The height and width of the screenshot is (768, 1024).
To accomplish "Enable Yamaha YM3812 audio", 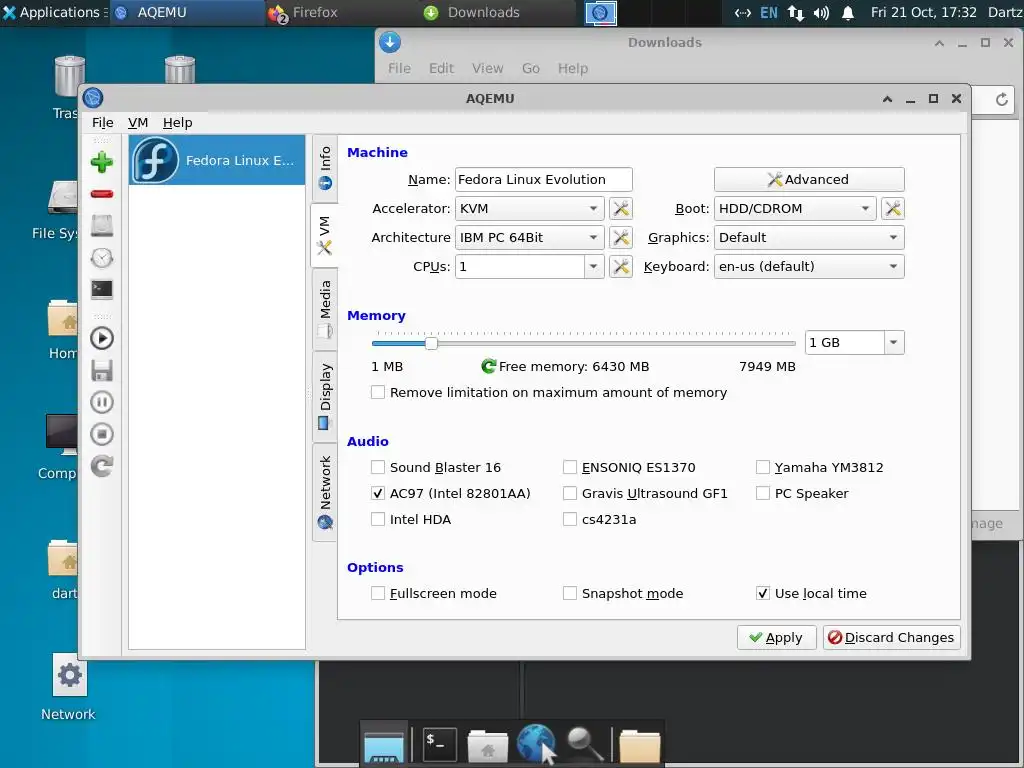I will pos(762,467).
